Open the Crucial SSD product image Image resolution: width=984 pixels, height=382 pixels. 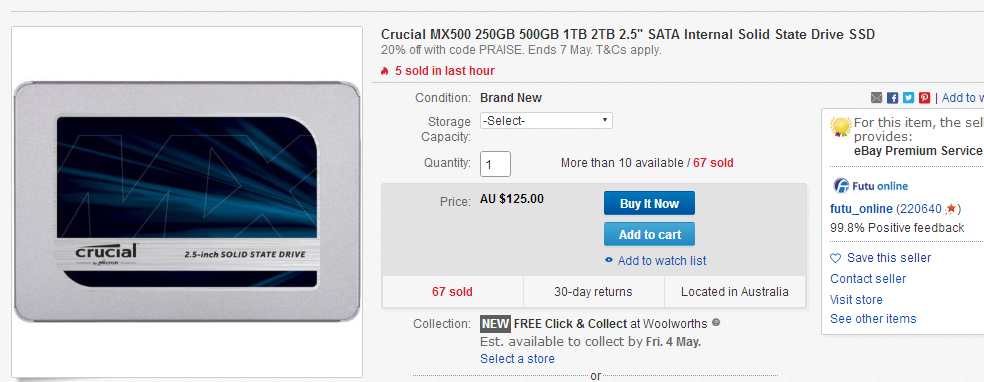coord(187,202)
